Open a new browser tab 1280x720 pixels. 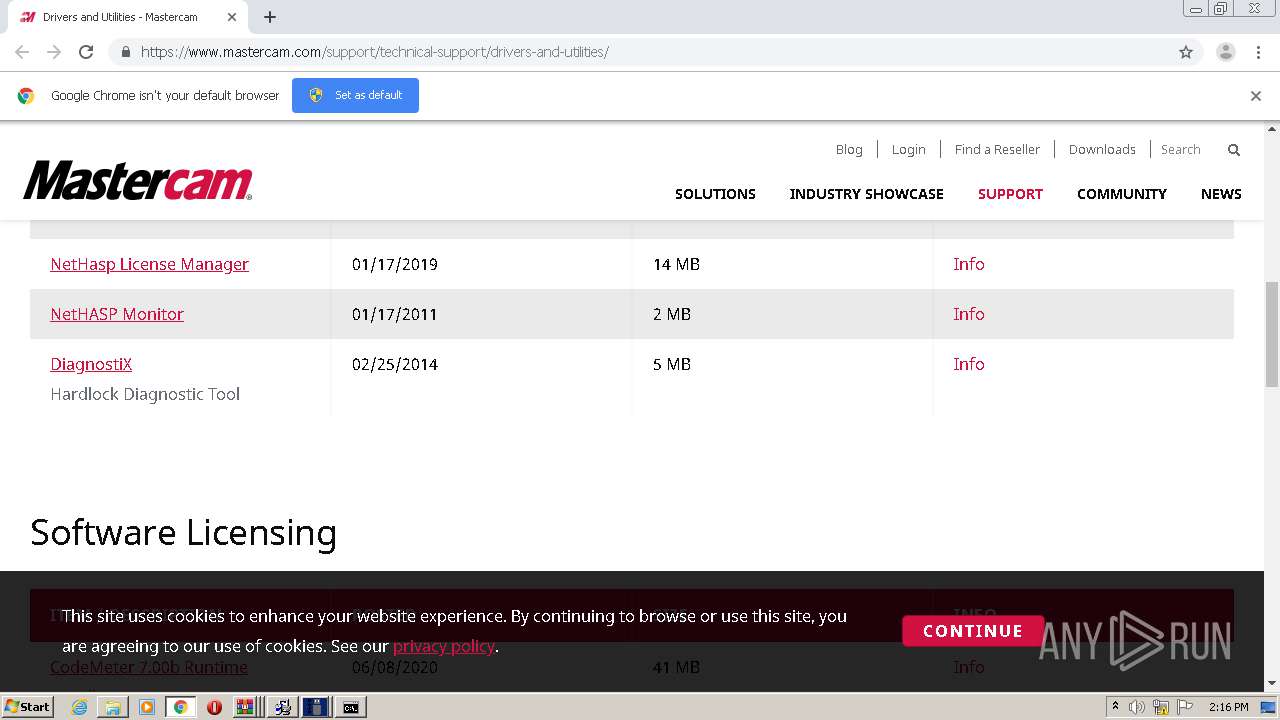(x=270, y=17)
